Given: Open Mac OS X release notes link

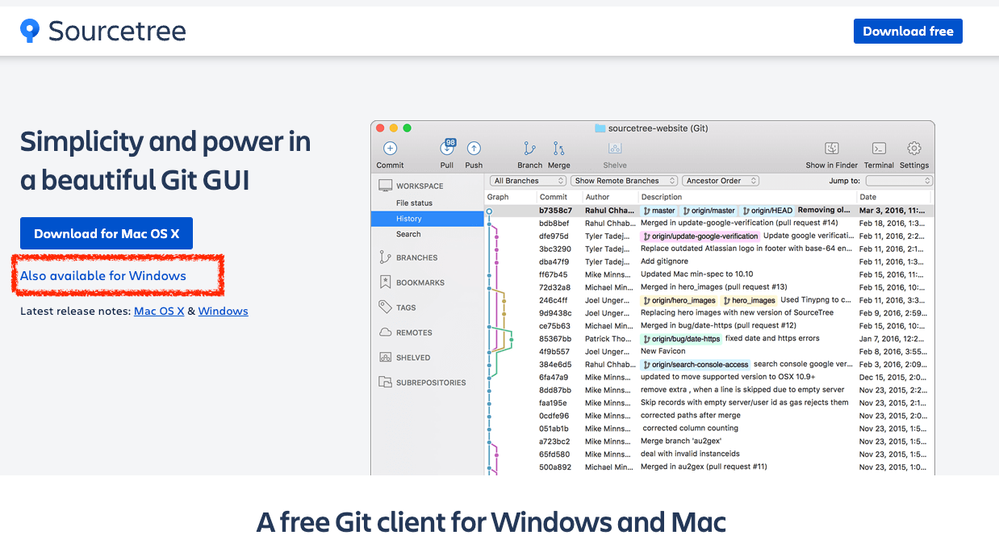Looking at the screenshot, I should (x=159, y=311).
